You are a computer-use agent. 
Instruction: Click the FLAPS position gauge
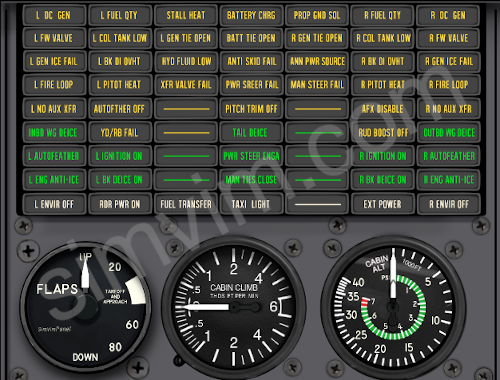point(85,307)
